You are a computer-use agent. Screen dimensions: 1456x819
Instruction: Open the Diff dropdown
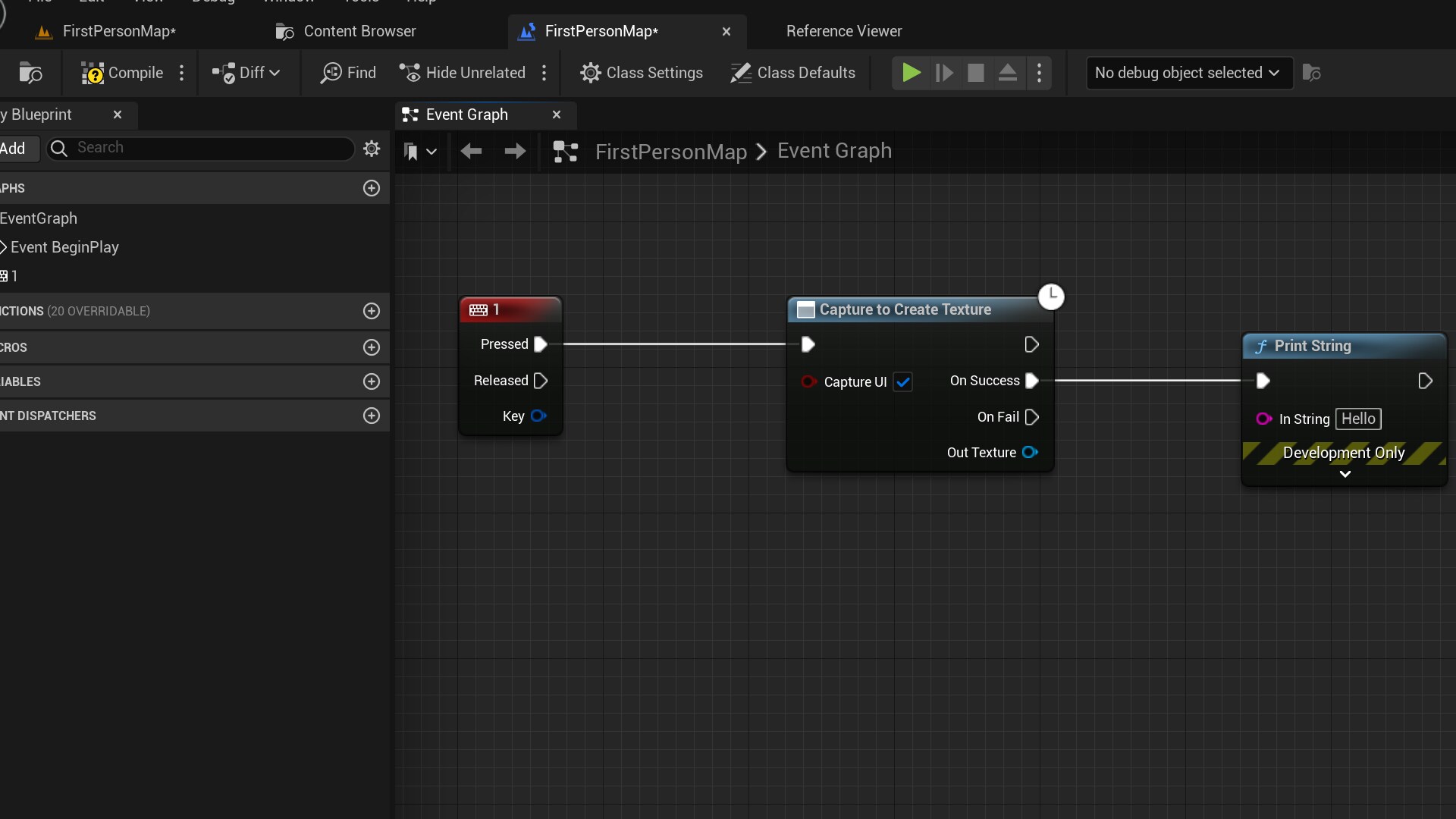(245, 73)
